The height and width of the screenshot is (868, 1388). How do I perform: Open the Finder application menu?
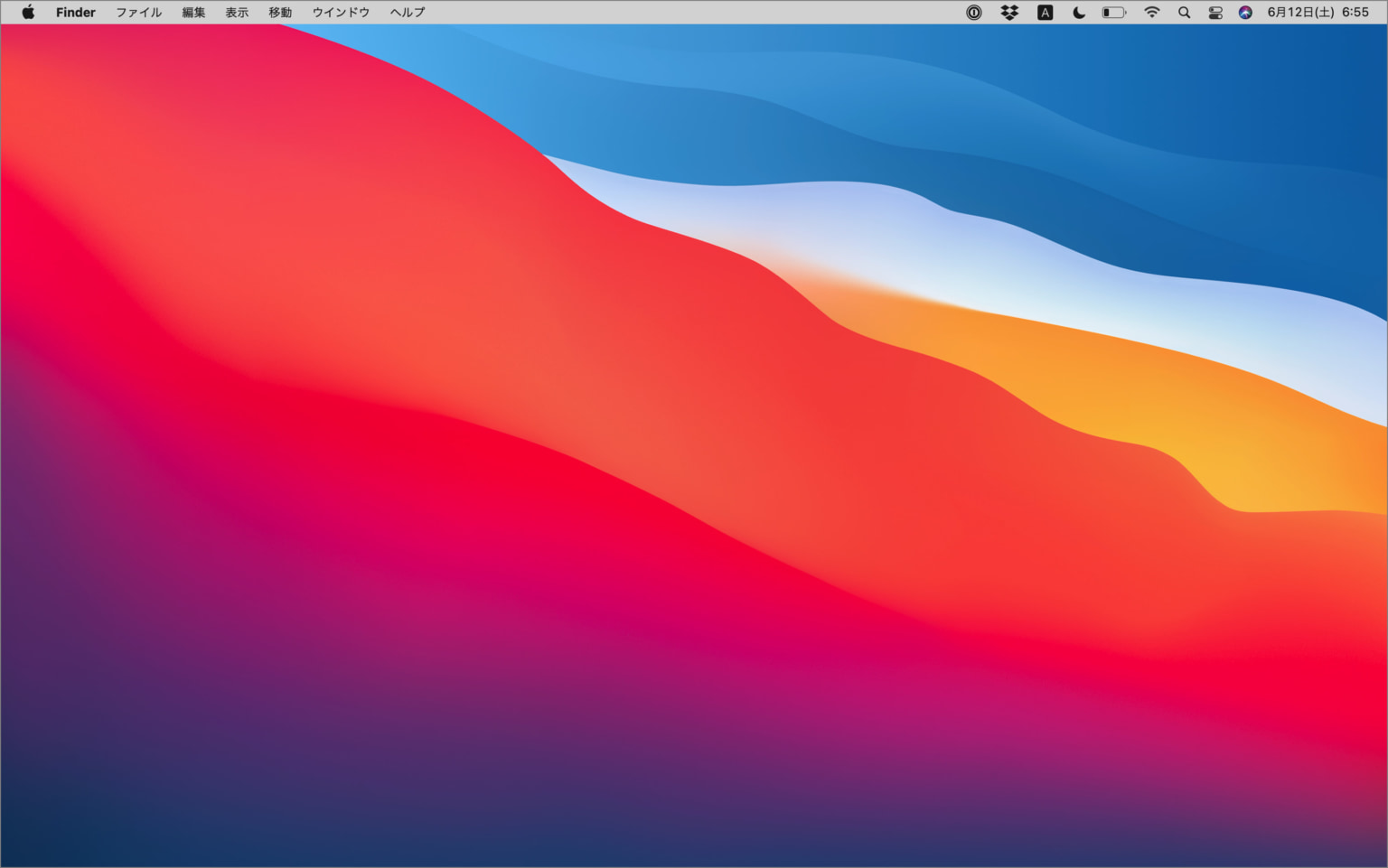coord(76,13)
